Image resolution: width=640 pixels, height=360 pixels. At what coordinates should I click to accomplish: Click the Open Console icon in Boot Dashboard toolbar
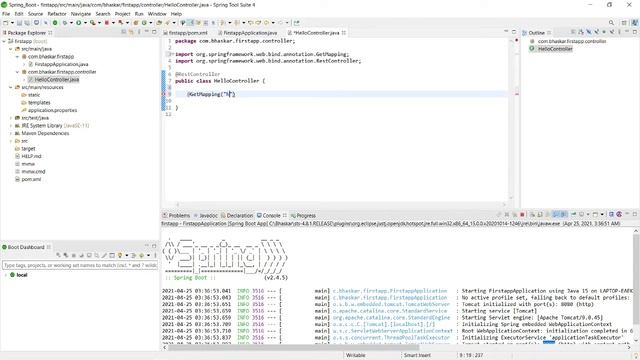(x=89, y=255)
